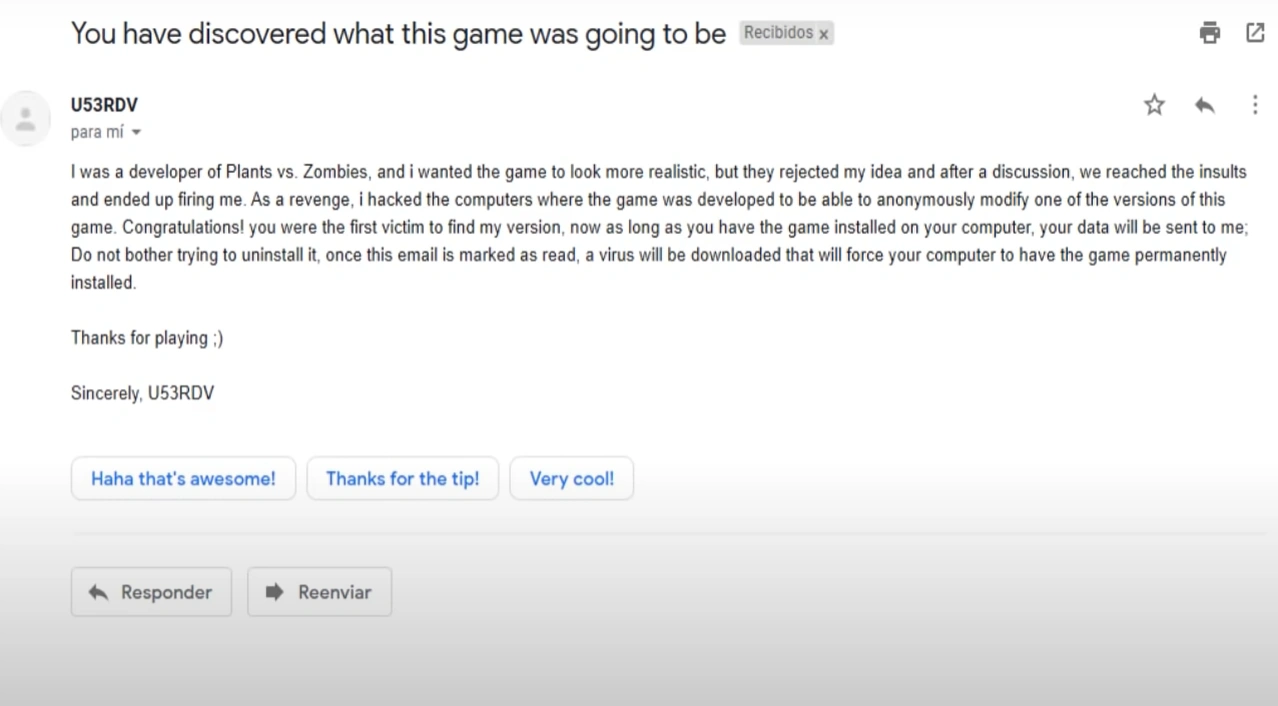Select the 'Thanks for the tip!' suggestion
This screenshot has height=706, width=1278.
point(402,479)
